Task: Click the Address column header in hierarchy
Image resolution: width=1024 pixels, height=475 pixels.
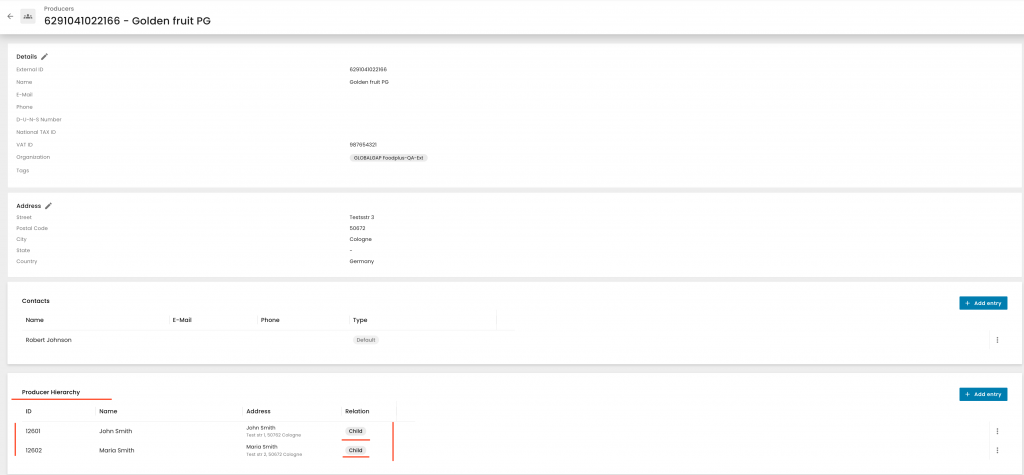Action: point(258,411)
